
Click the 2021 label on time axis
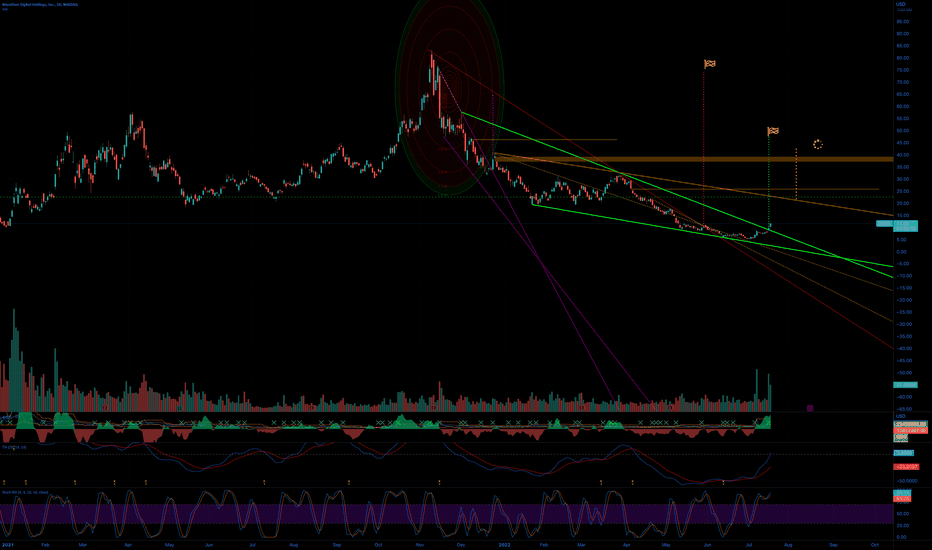[8, 545]
